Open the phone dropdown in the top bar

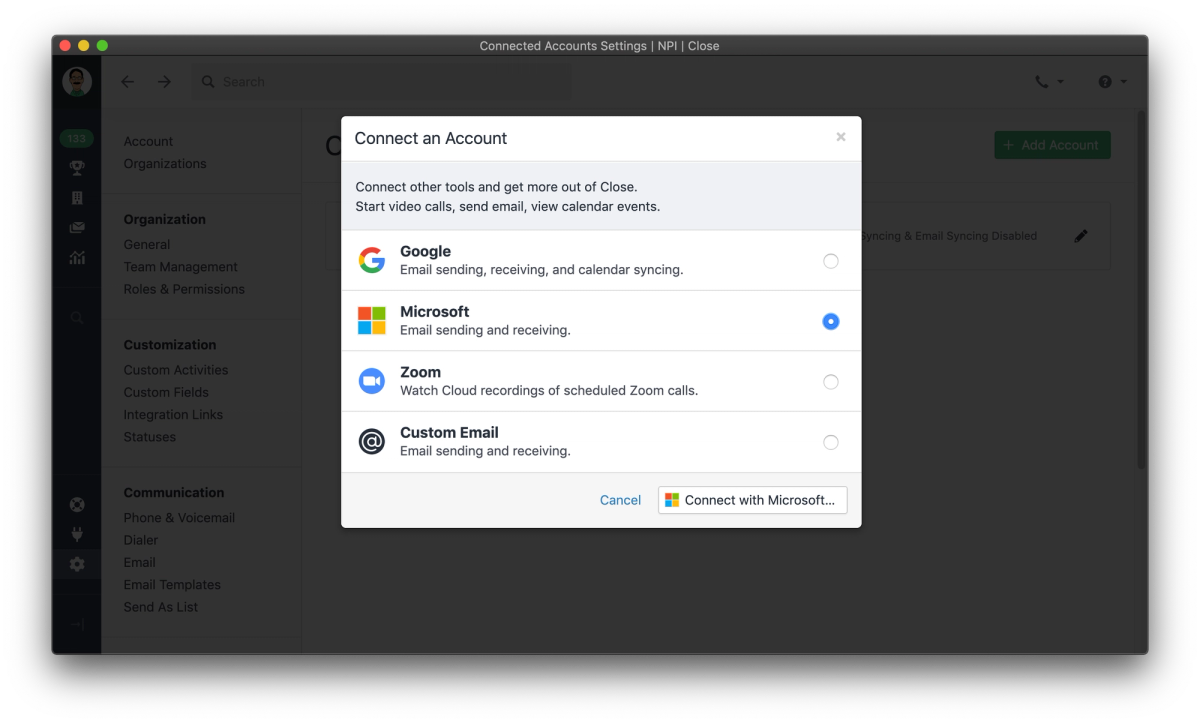1049,82
